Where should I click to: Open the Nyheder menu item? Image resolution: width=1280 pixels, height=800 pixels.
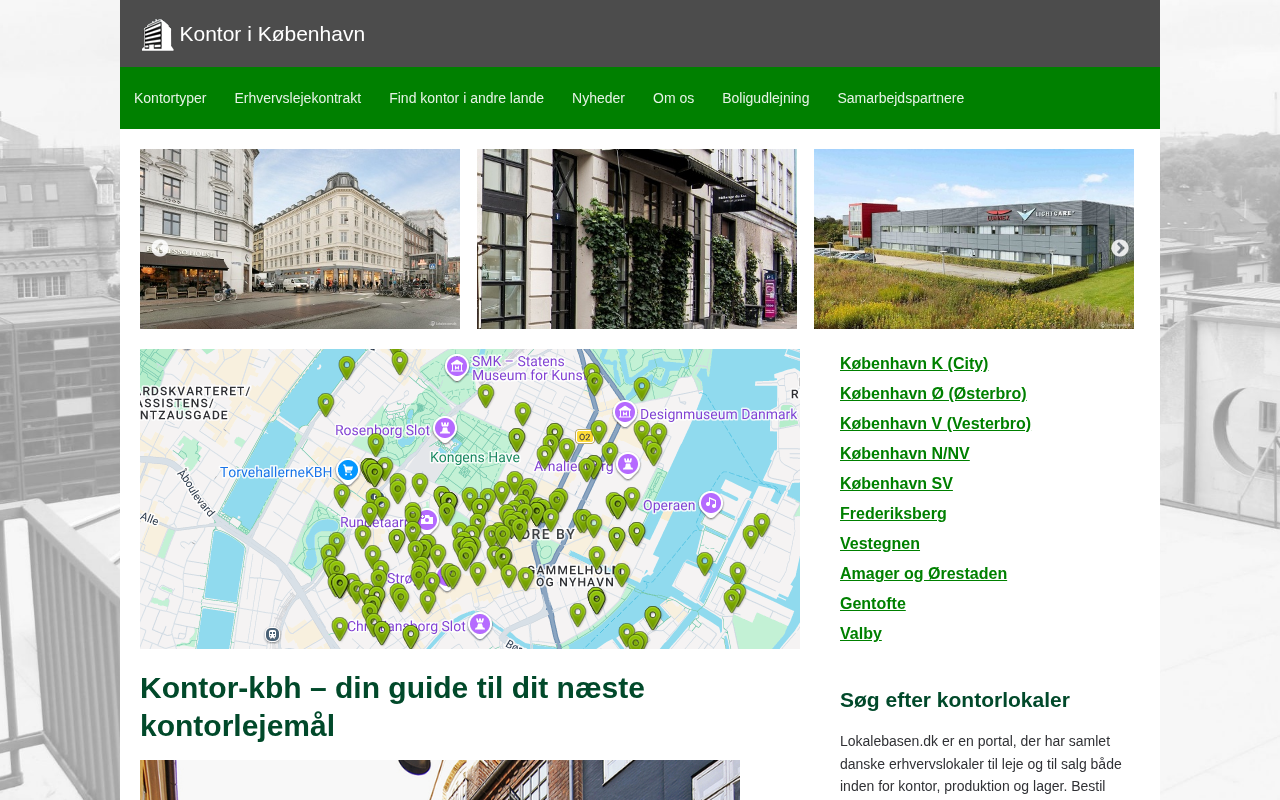pyautogui.click(x=599, y=98)
